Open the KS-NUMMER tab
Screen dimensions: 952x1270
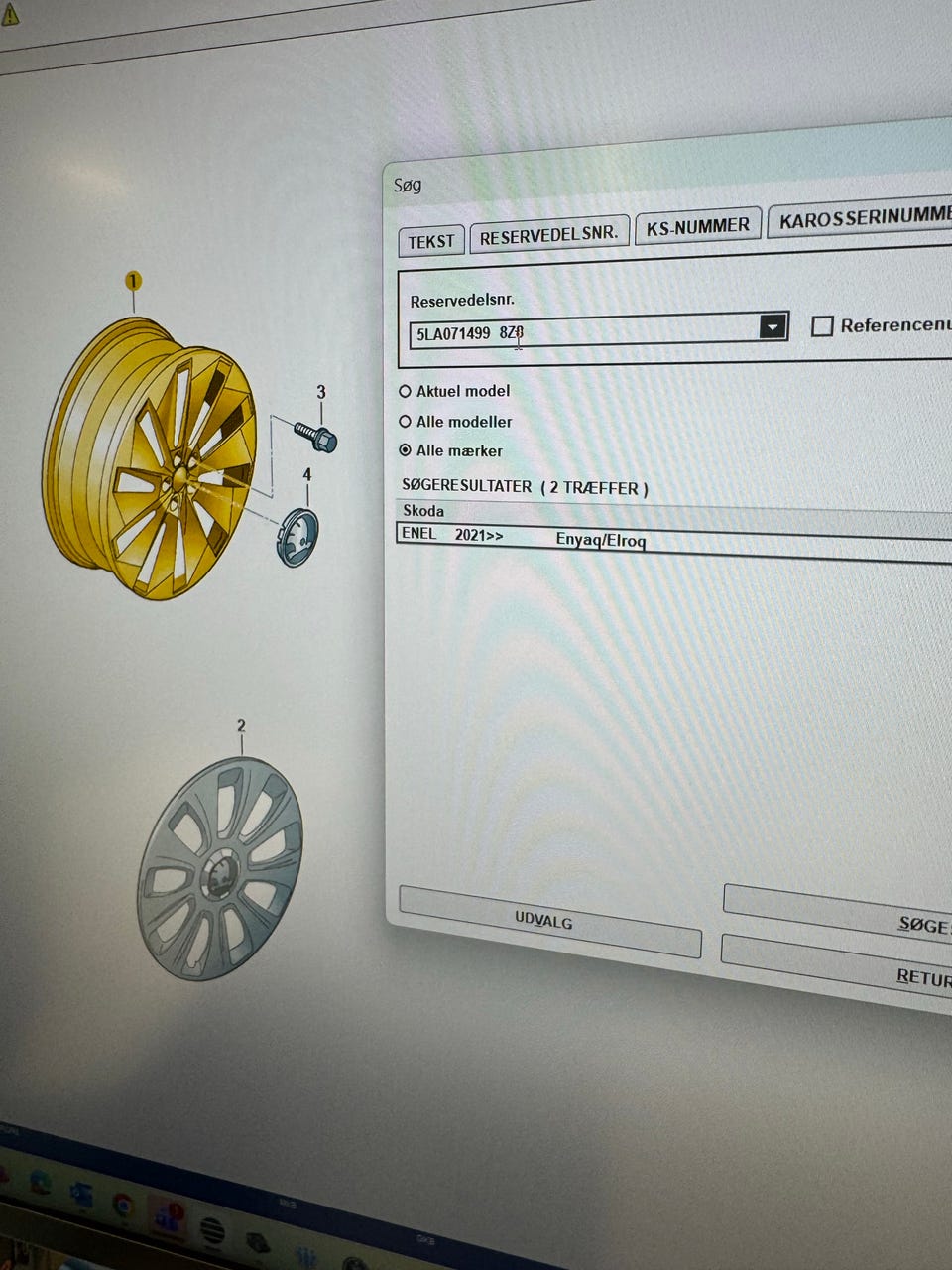pyautogui.click(x=698, y=226)
